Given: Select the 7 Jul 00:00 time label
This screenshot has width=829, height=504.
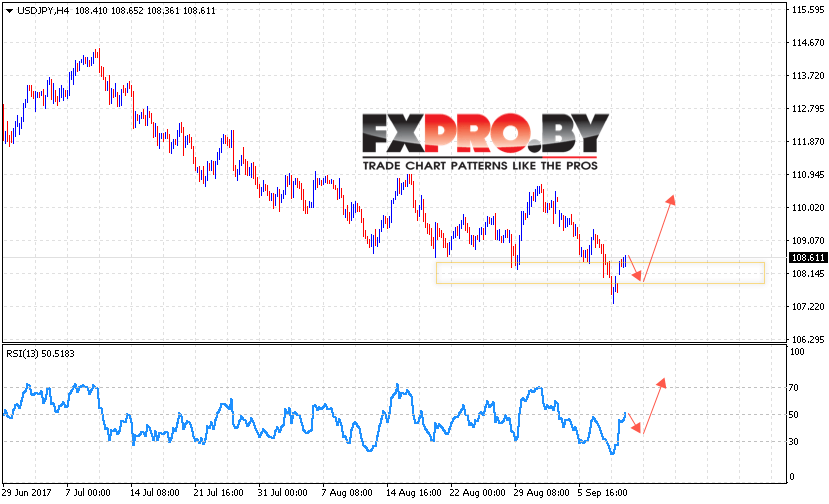Looking at the screenshot, I should (x=88, y=492).
